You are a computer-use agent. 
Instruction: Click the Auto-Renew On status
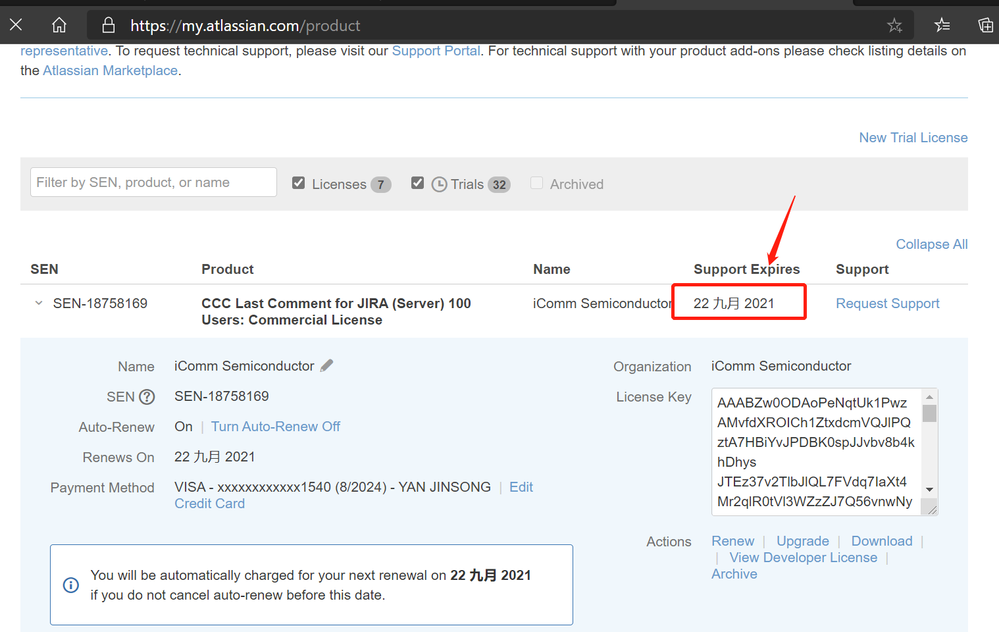click(183, 426)
